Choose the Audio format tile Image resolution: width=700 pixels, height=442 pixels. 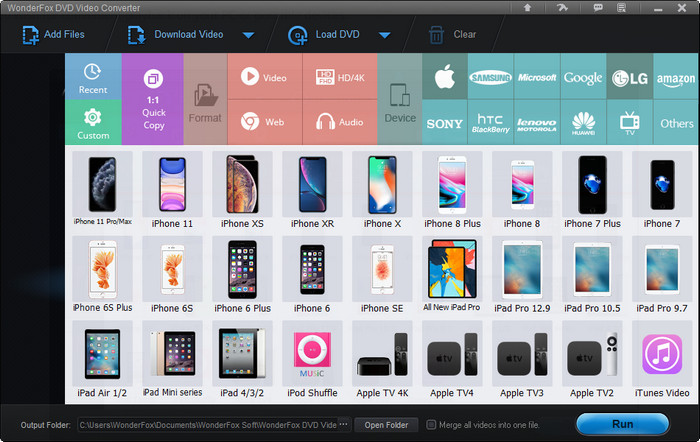[x=340, y=122]
